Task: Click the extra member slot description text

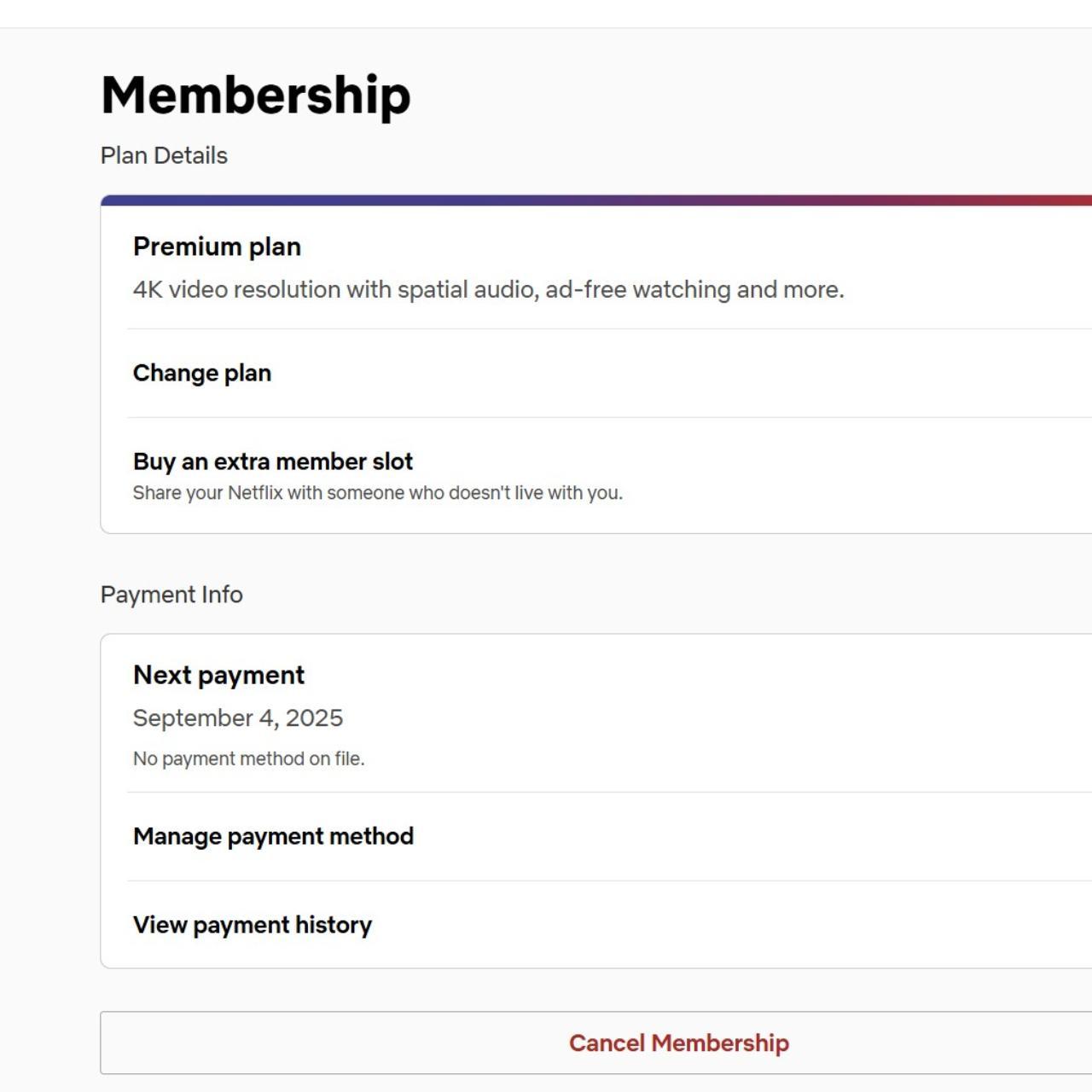Action: [378, 492]
